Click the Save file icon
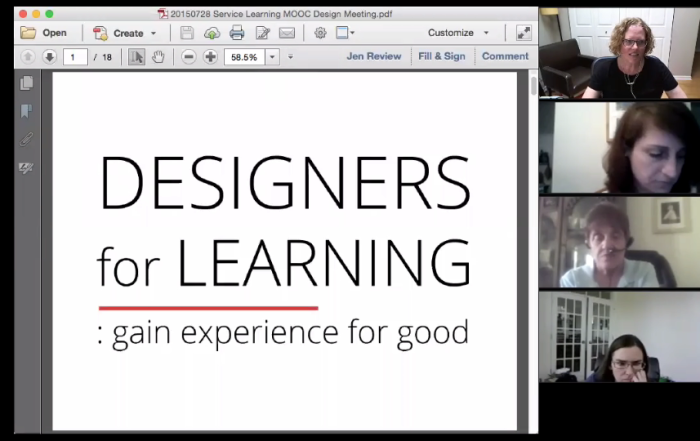 click(187, 33)
